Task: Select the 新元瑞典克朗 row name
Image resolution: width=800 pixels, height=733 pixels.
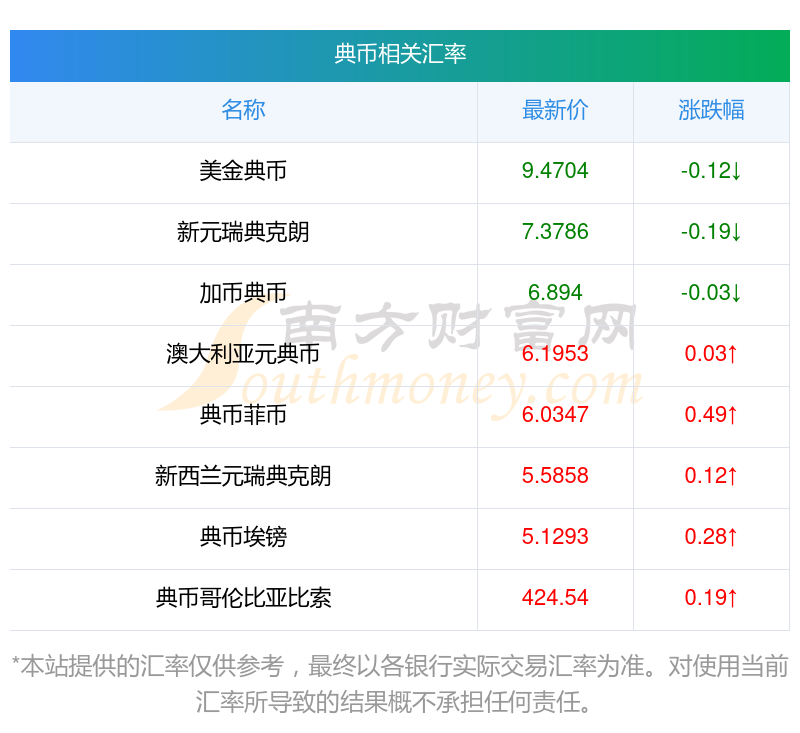Action: click(x=243, y=232)
